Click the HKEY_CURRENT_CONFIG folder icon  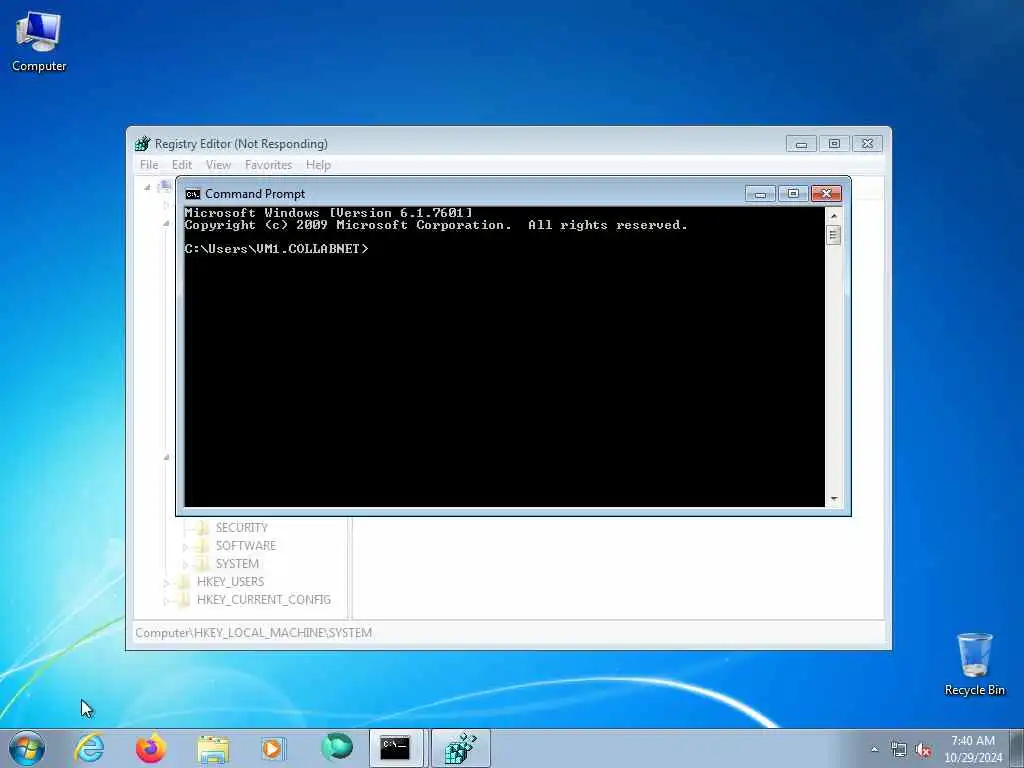pyautogui.click(x=184, y=600)
